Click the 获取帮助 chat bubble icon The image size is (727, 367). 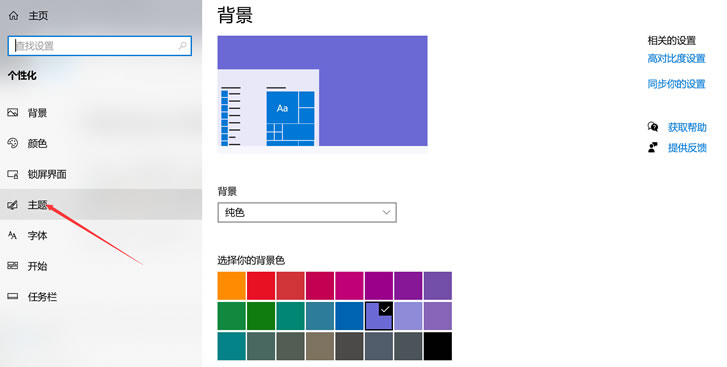653,127
